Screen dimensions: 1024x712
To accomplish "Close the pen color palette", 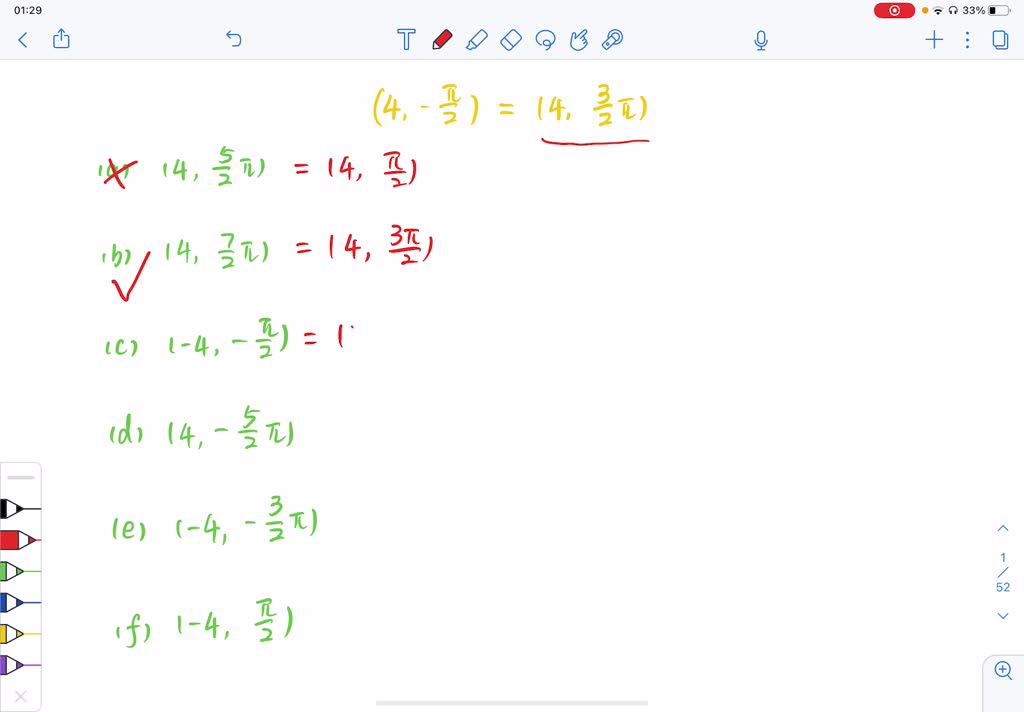I will (21, 696).
